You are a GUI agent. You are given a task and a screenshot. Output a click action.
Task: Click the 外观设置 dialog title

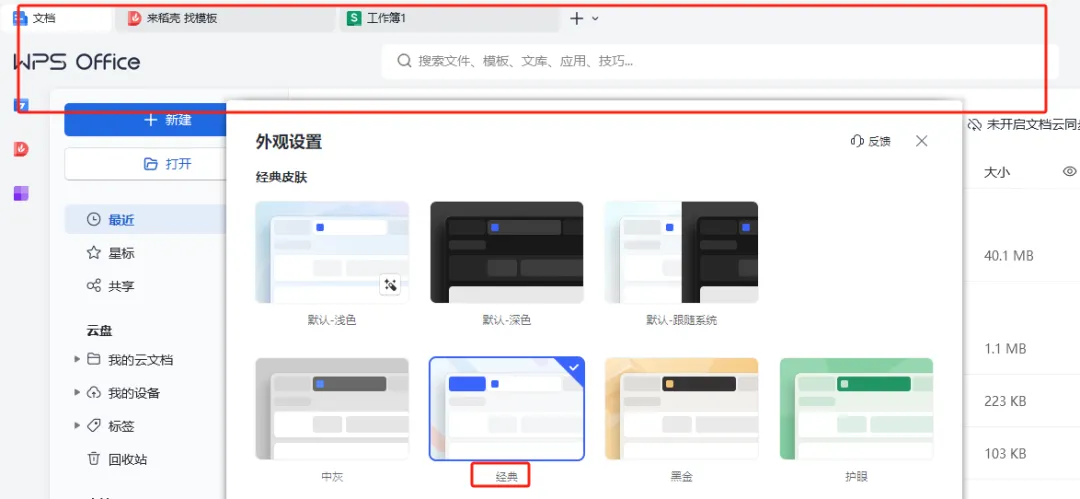(289, 143)
